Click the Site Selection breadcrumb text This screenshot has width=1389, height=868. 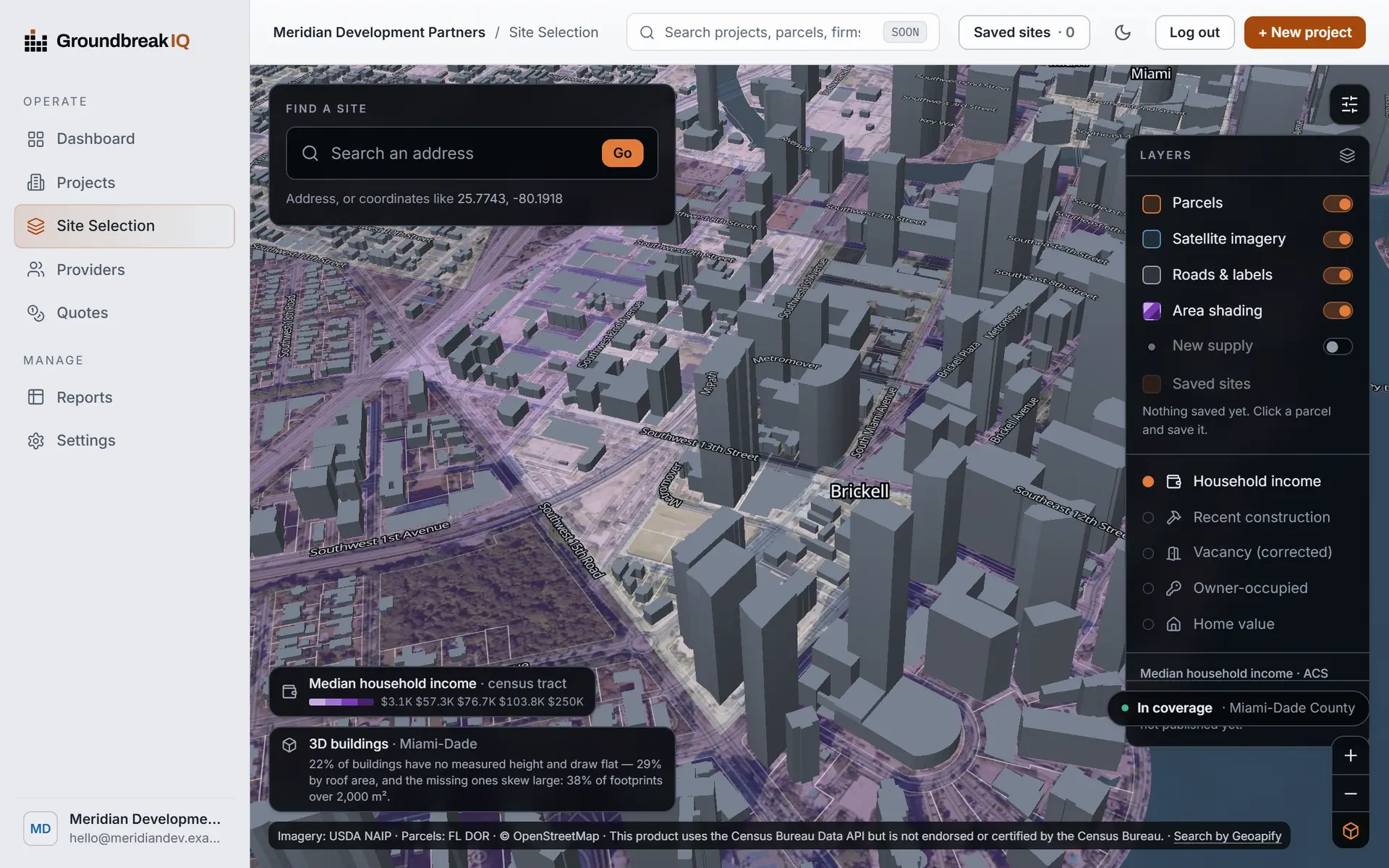(x=553, y=33)
